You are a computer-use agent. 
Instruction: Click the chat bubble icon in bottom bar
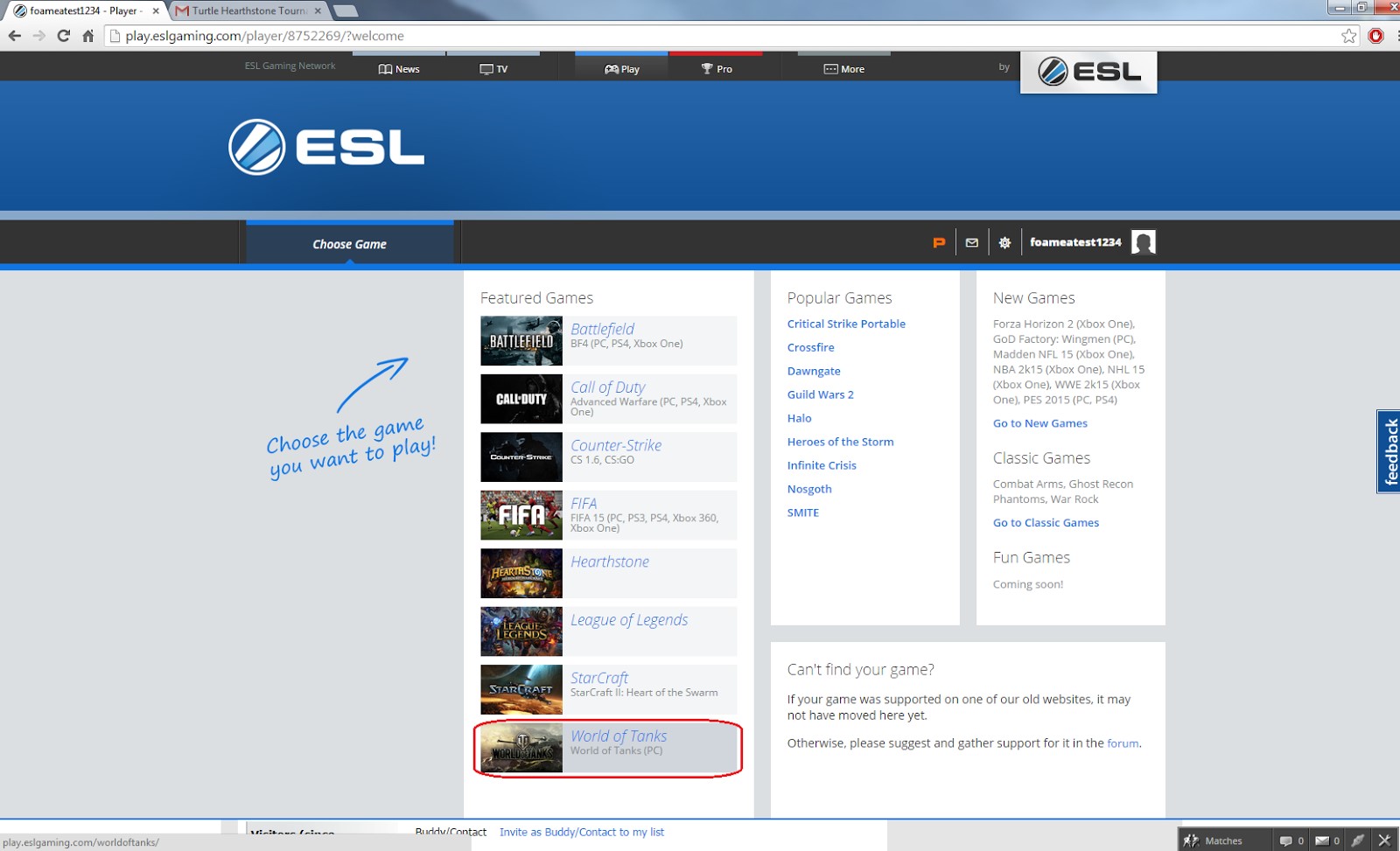coord(1285,841)
